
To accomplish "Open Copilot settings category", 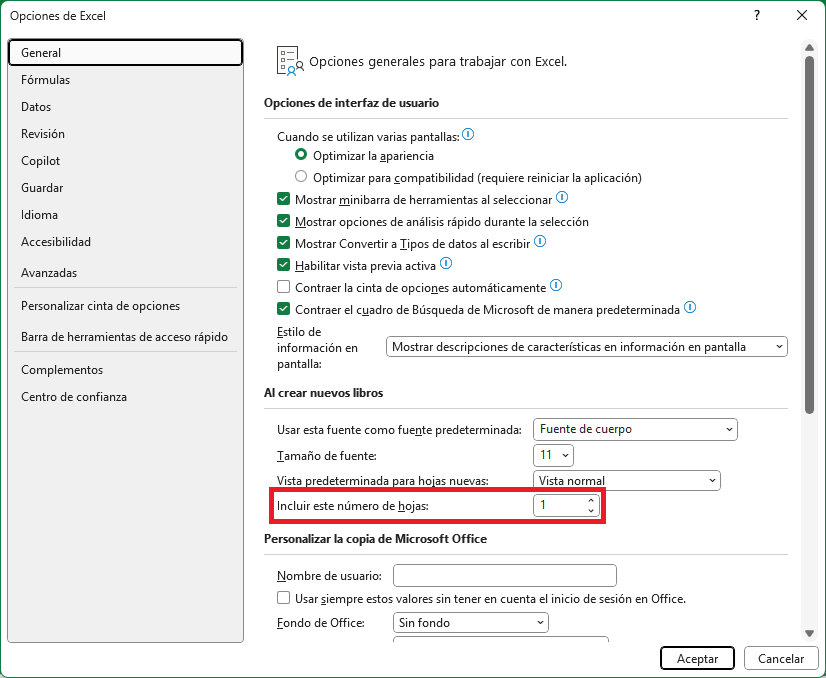I will click(125, 161).
